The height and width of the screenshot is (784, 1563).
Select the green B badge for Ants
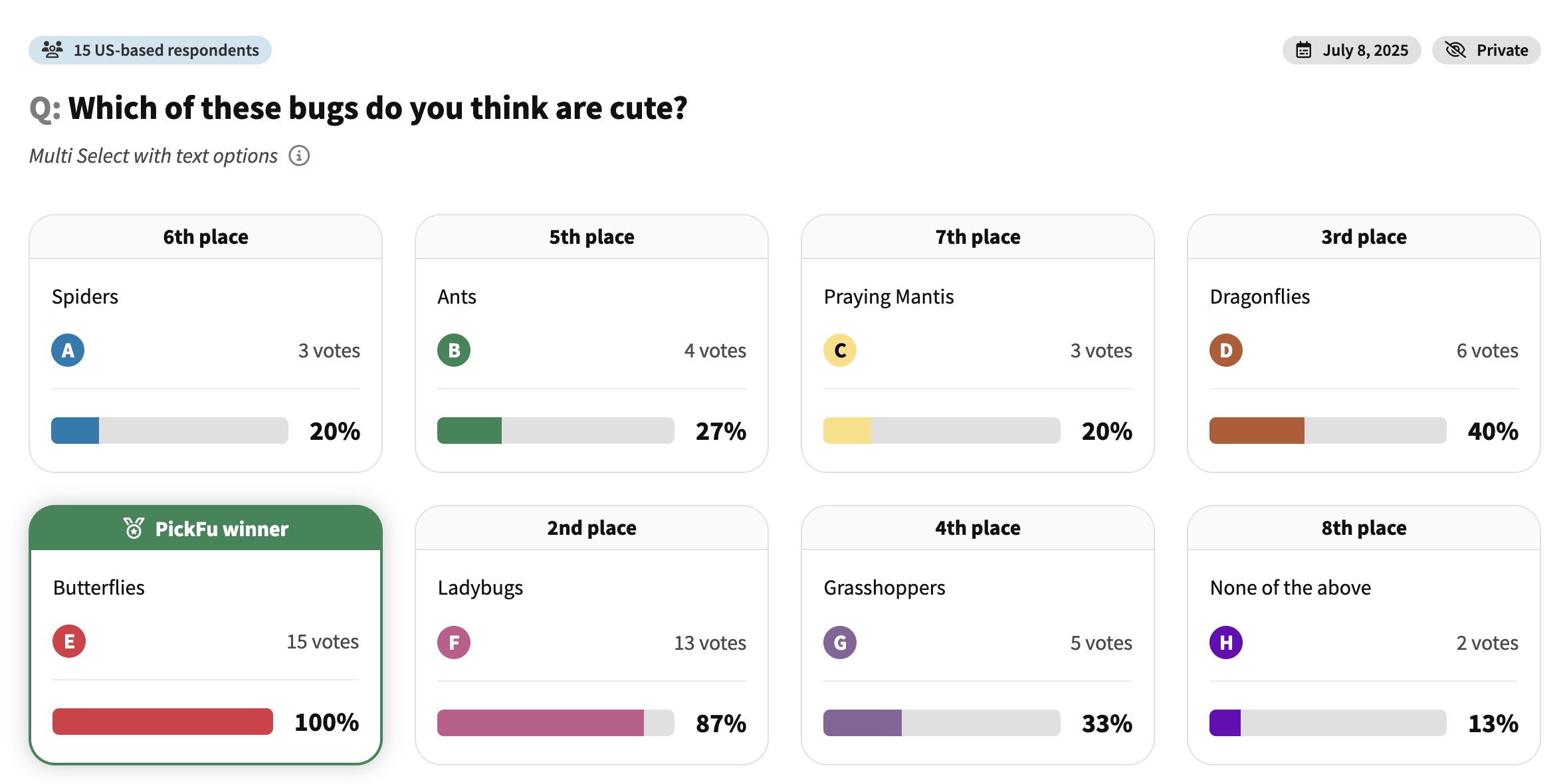[x=454, y=350]
